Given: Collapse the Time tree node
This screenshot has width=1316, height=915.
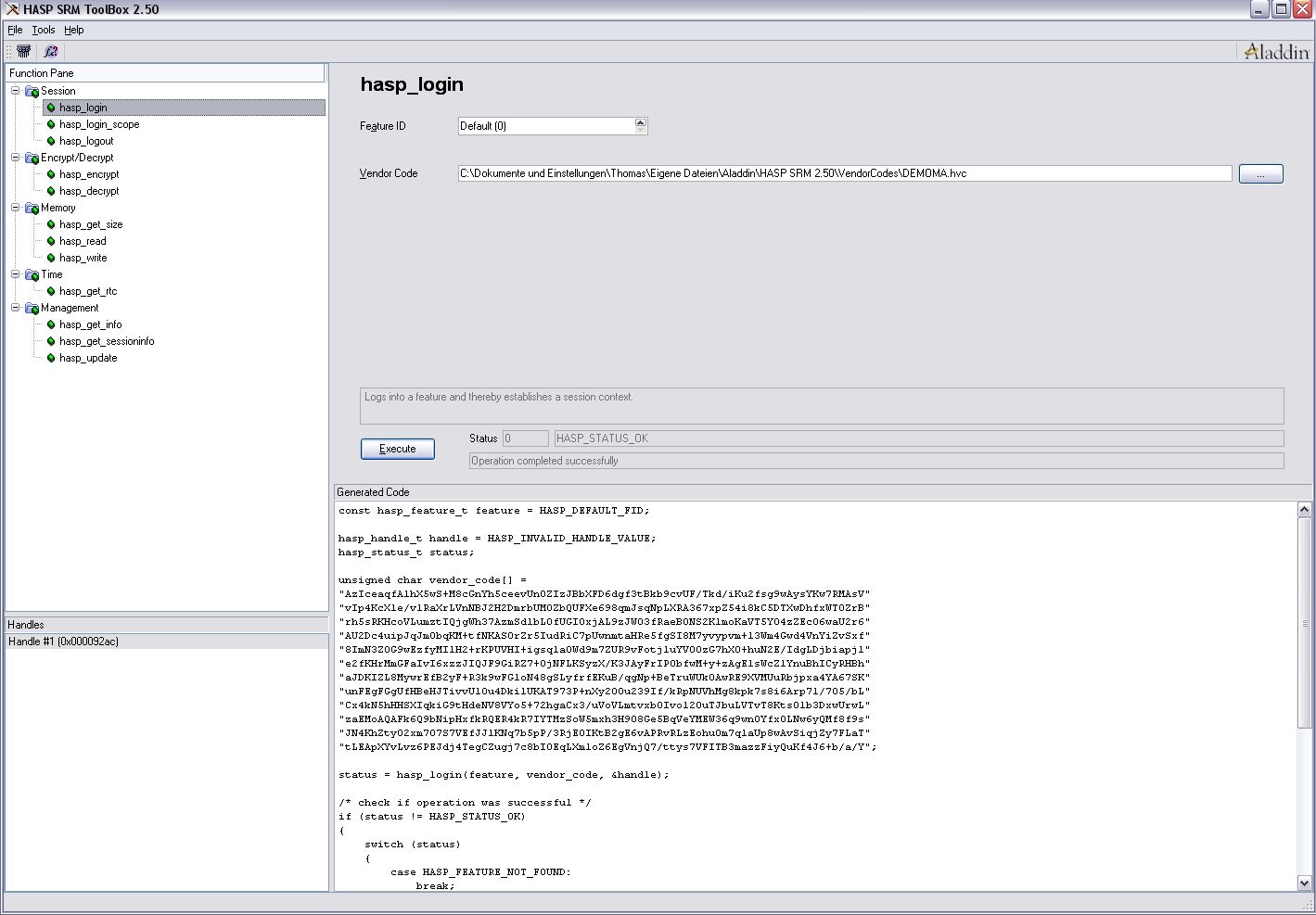Looking at the screenshot, I should (x=15, y=274).
